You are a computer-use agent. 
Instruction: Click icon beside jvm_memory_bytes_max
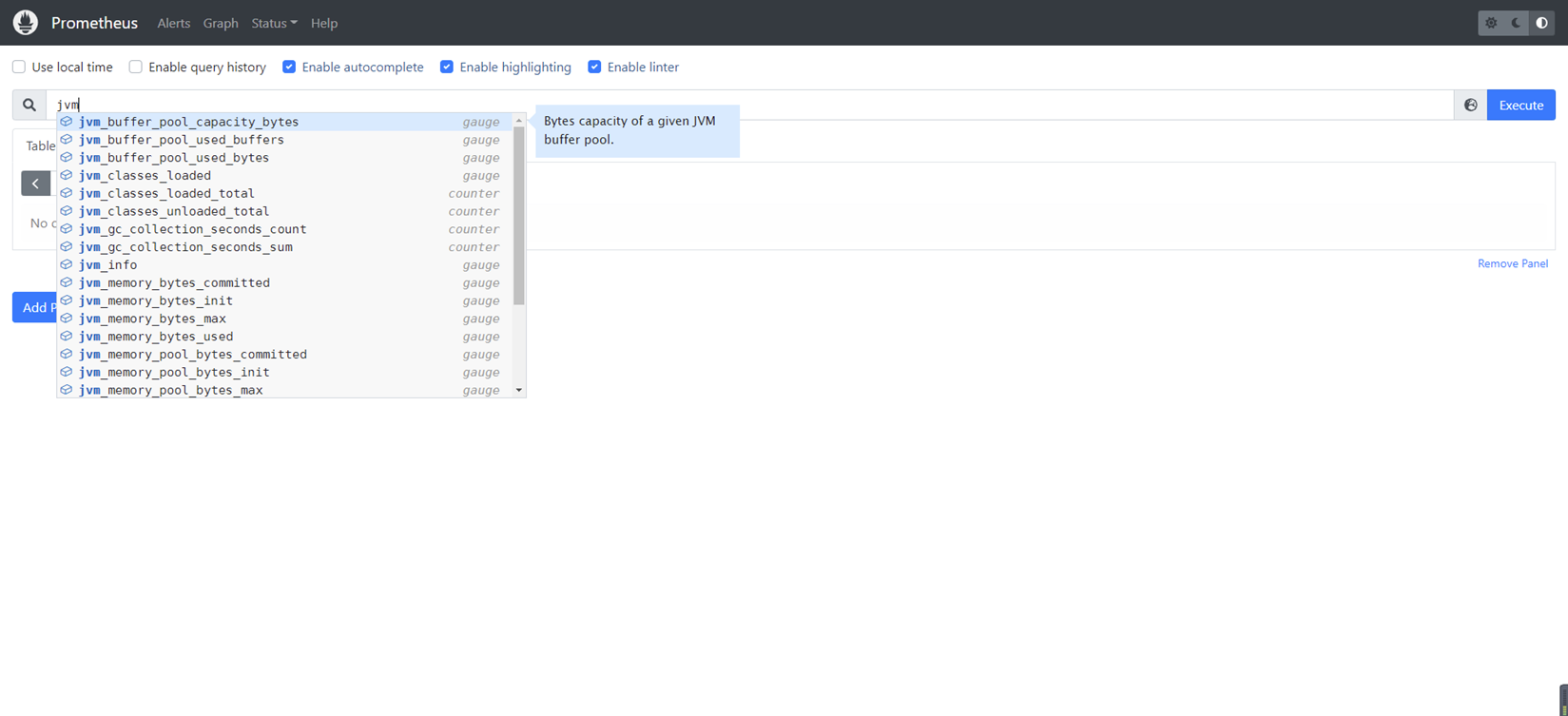click(67, 319)
